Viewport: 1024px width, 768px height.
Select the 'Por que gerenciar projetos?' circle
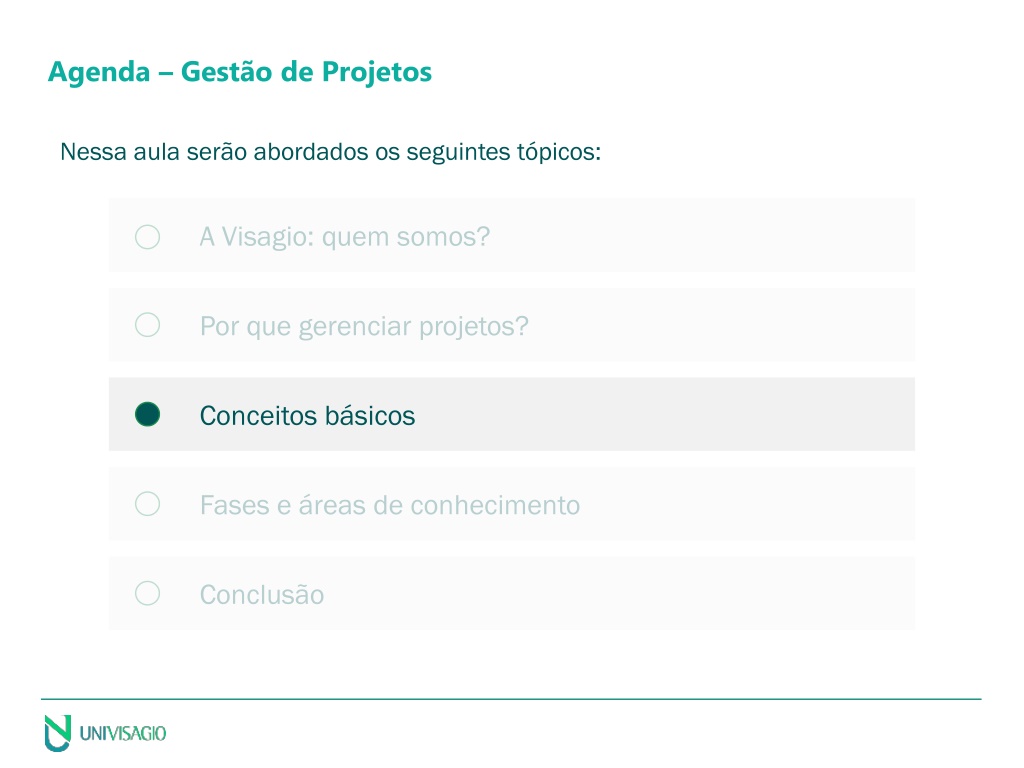coord(148,325)
